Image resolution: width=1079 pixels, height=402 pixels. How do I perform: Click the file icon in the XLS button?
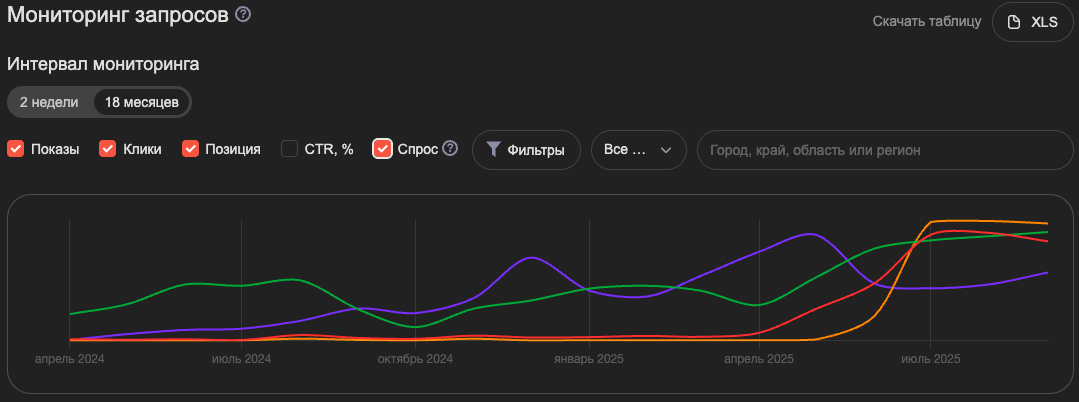point(1013,22)
